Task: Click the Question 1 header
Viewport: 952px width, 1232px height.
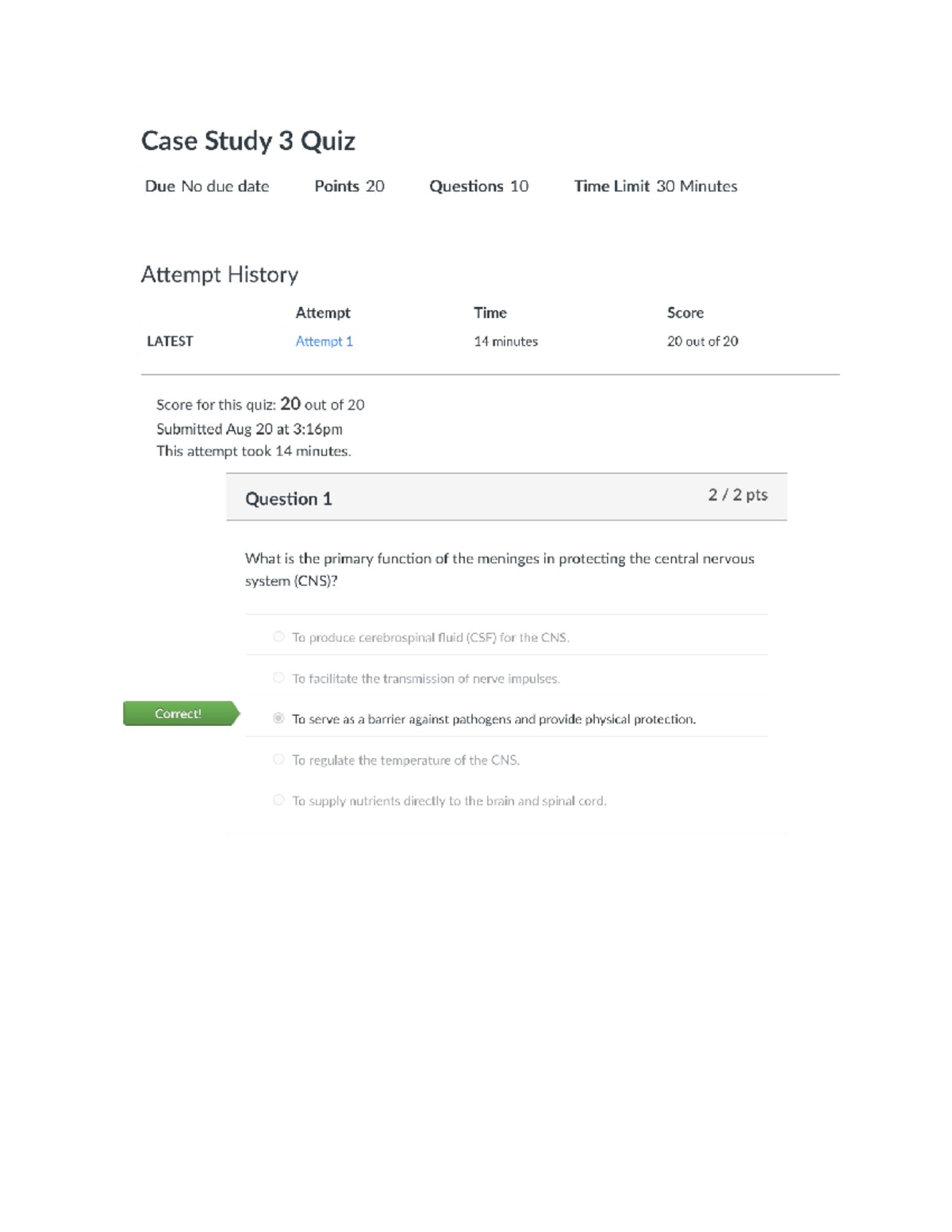Action: (x=288, y=499)
